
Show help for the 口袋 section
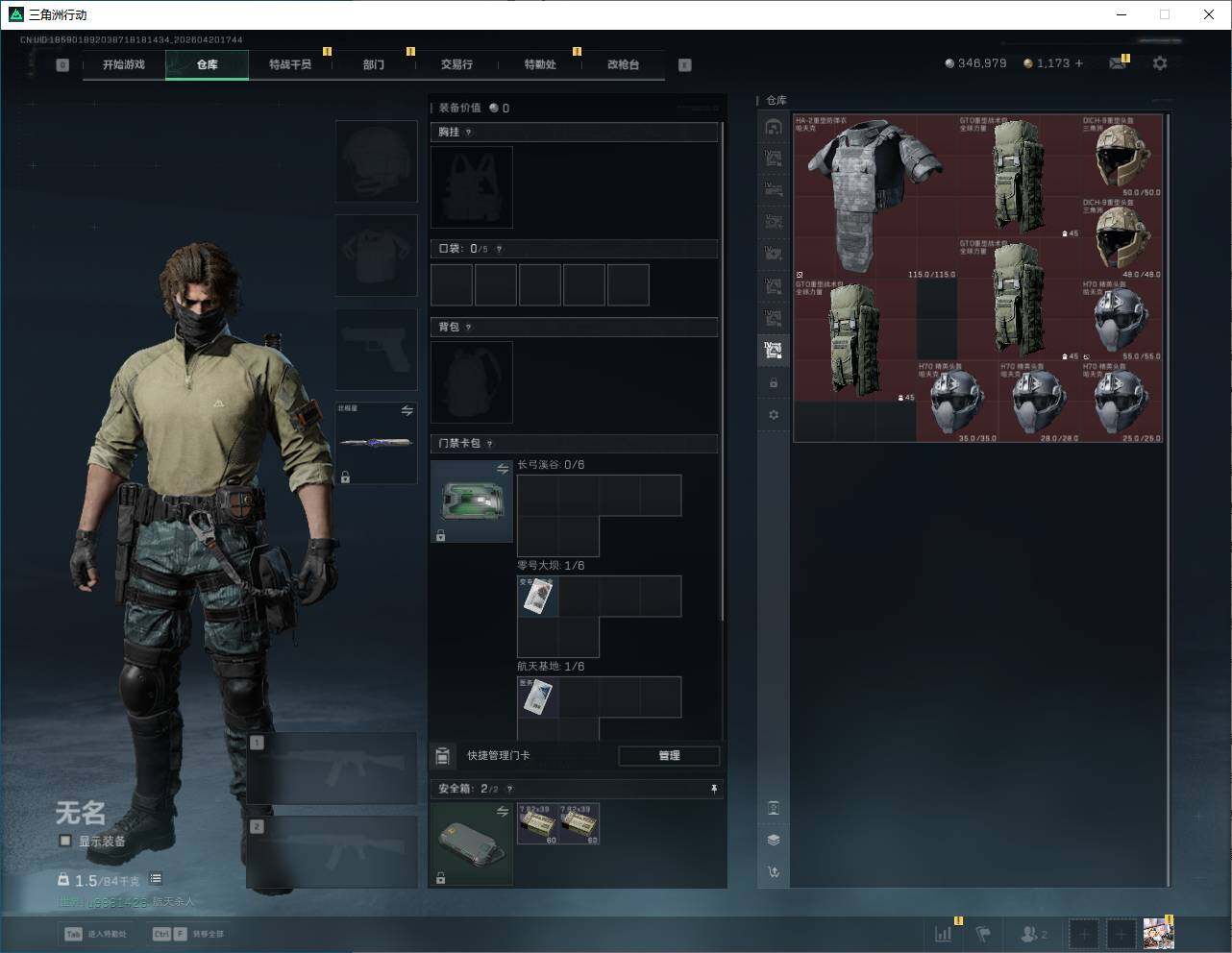[x=499, y=249]
